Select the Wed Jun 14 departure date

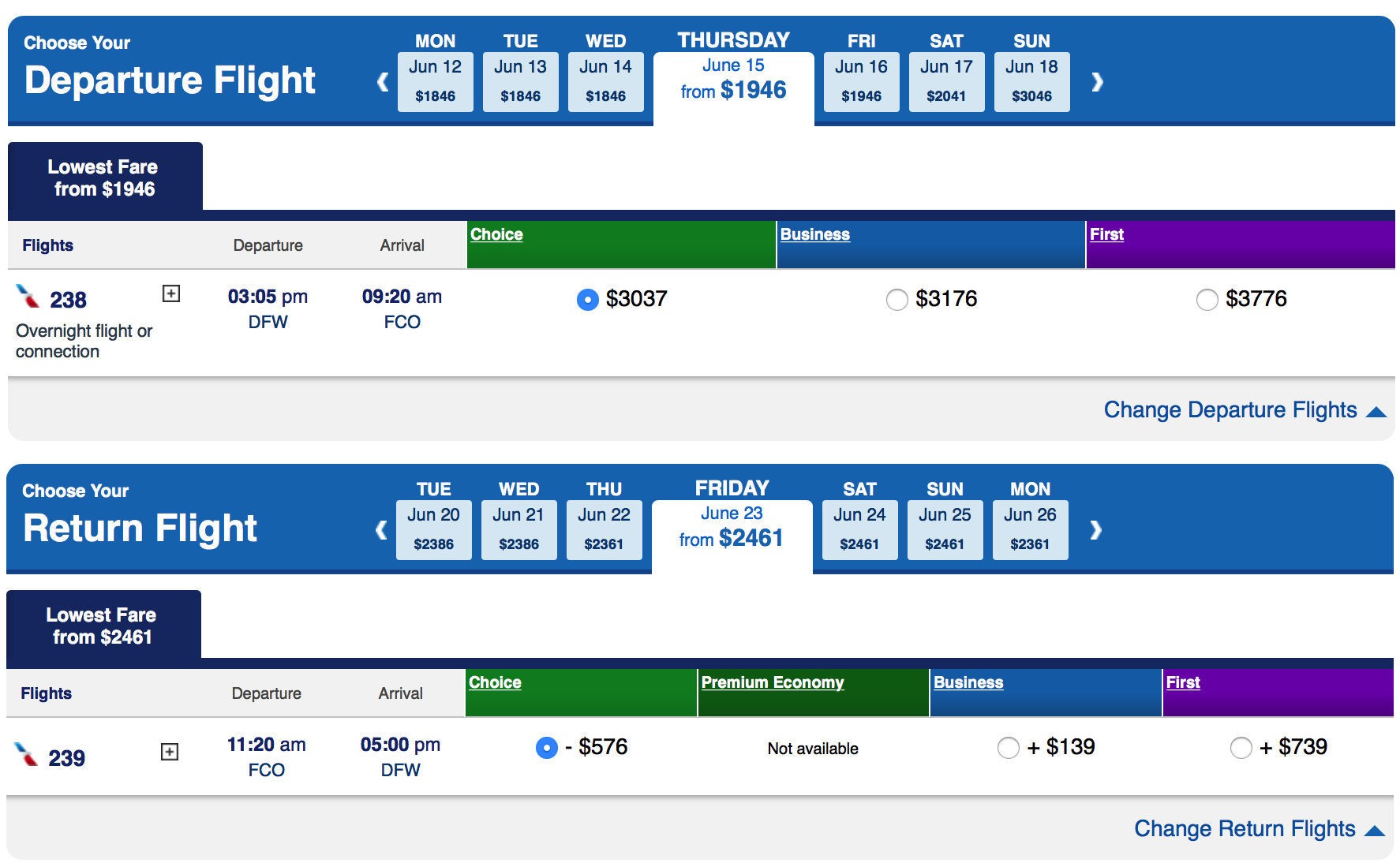605,81
